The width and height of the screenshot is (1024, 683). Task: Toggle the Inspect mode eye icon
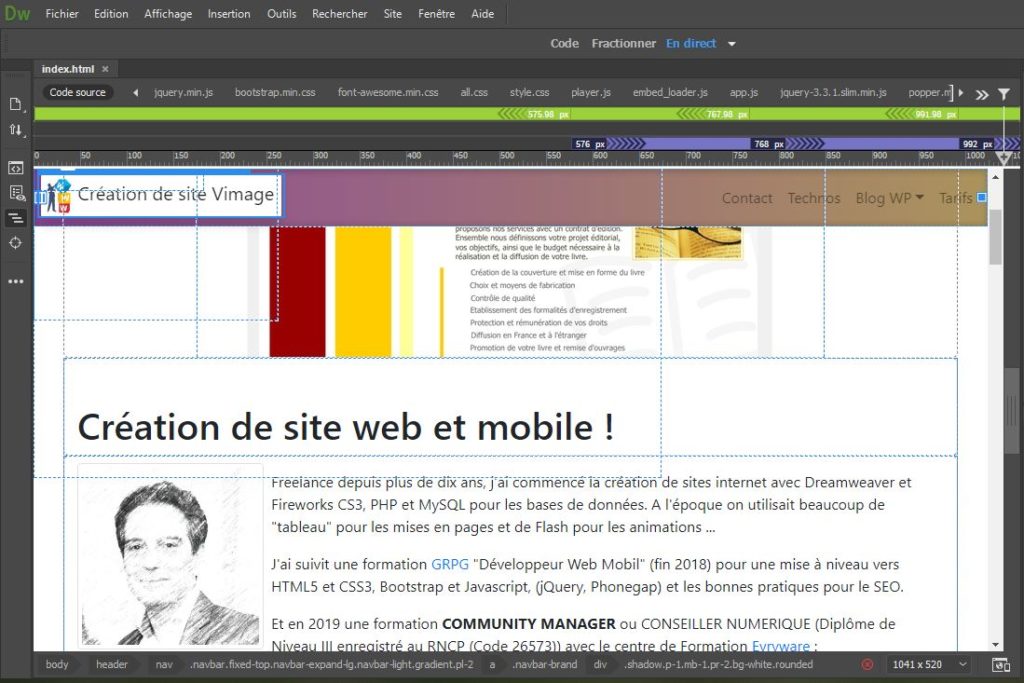pos(16,193)
